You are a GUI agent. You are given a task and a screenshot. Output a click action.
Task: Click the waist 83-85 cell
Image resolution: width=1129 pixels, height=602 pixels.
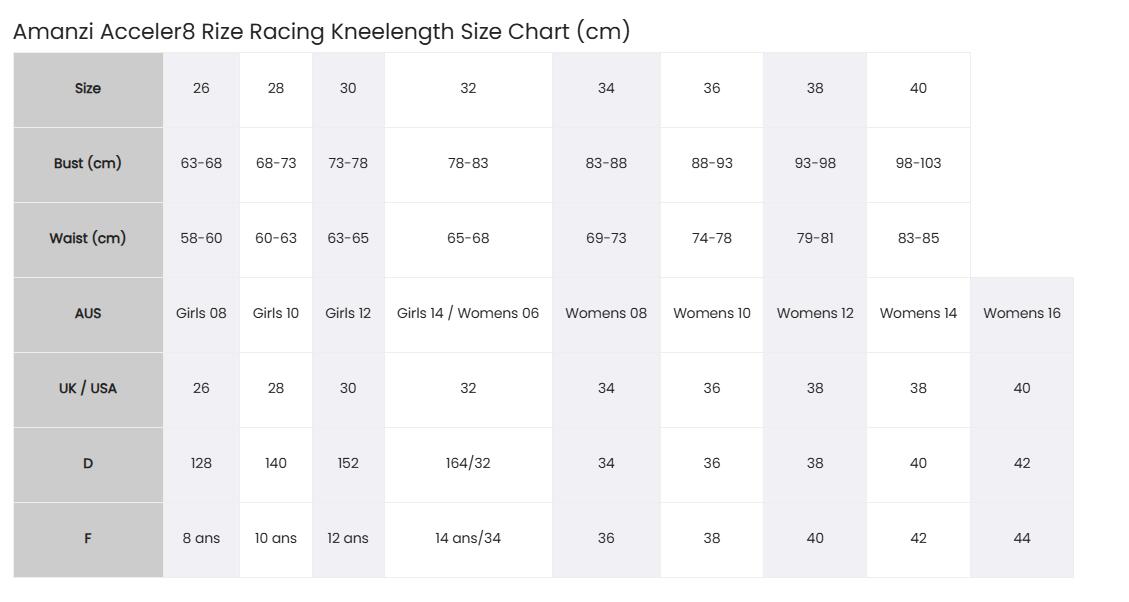click(x=918, y=239)
